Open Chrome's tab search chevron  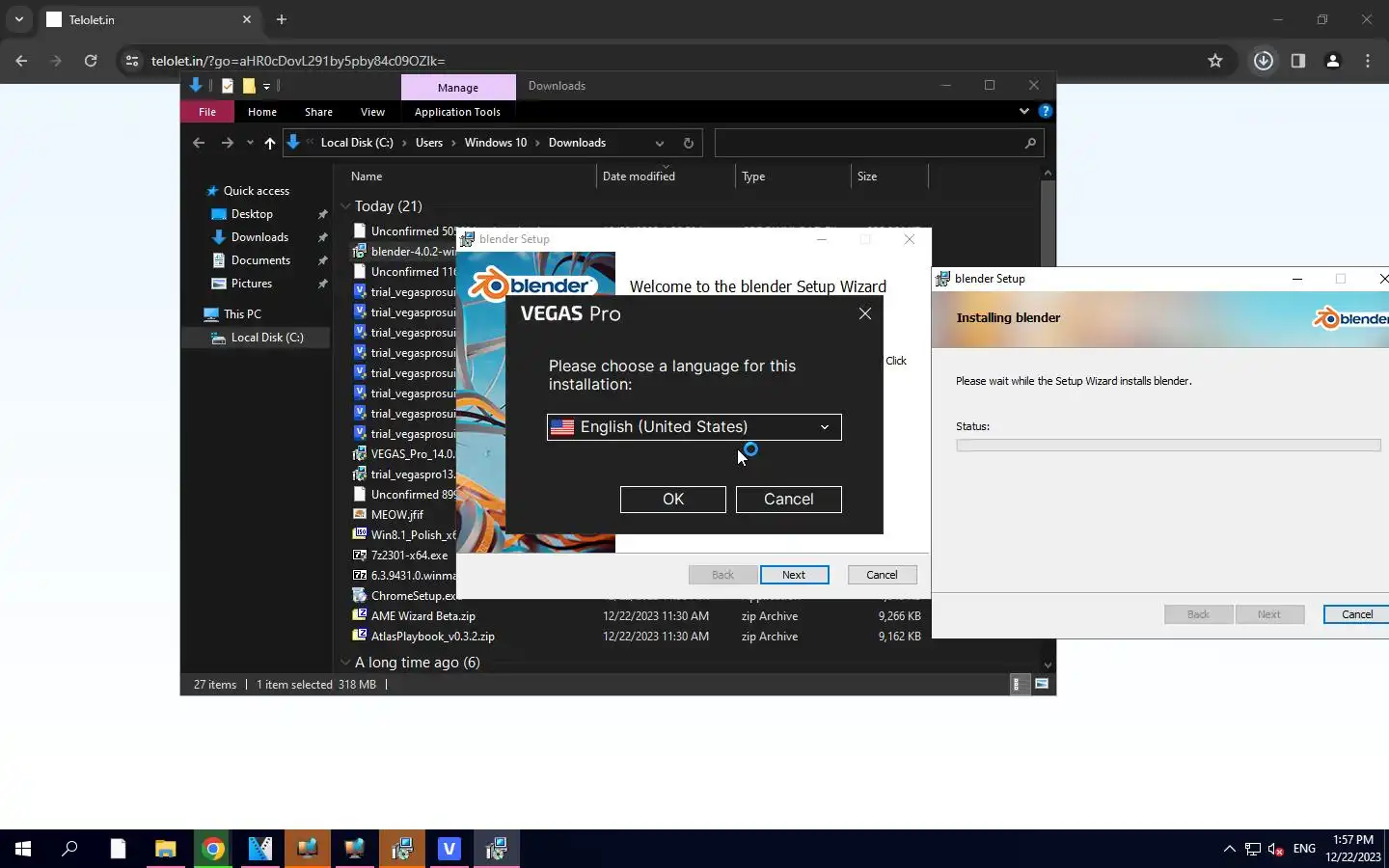pos(18,19)
